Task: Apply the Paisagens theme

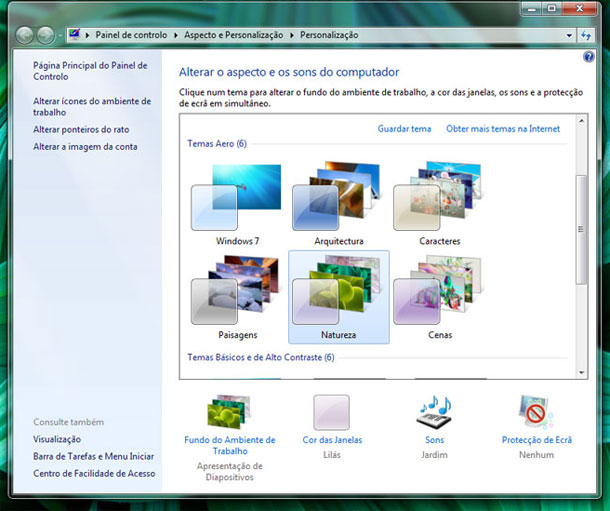Action: (x=237, y=290)
